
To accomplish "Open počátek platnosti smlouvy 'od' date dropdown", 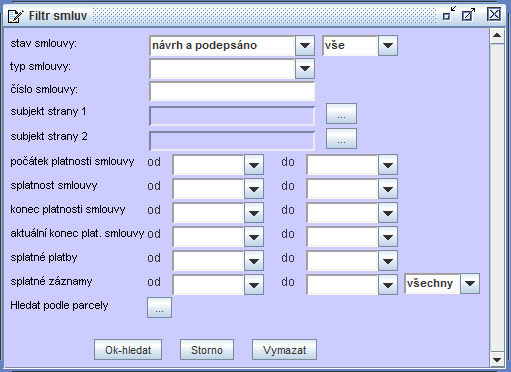I will point(254,165).
